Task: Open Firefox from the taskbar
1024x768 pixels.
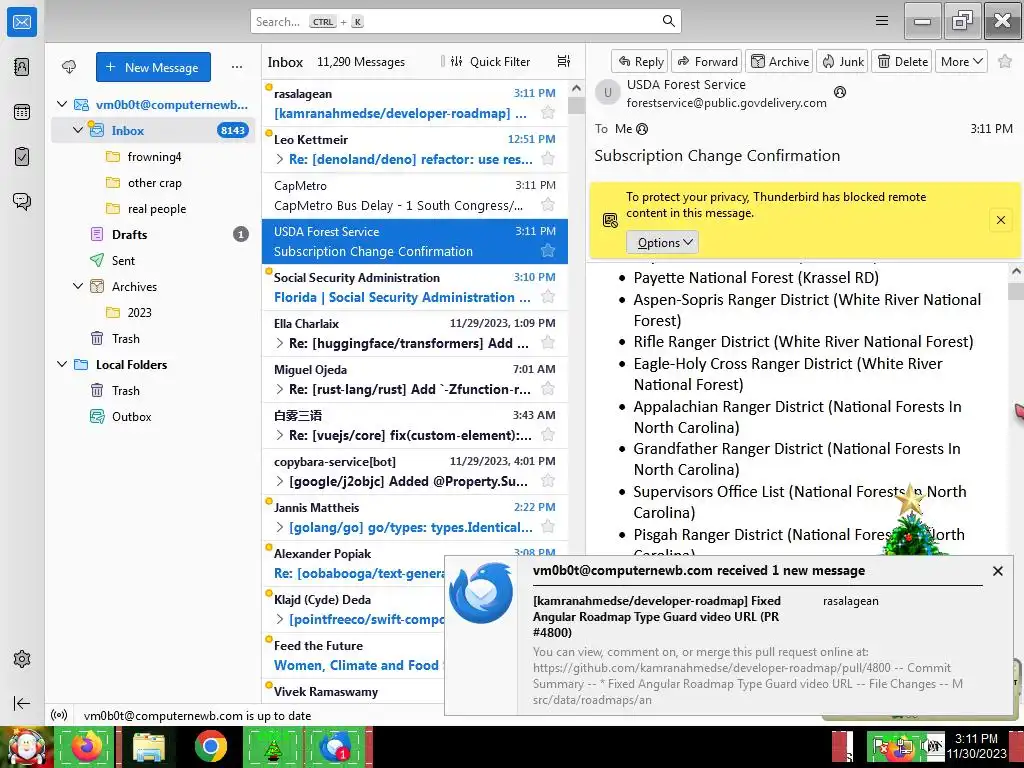Action: click(x=87, y=747)
